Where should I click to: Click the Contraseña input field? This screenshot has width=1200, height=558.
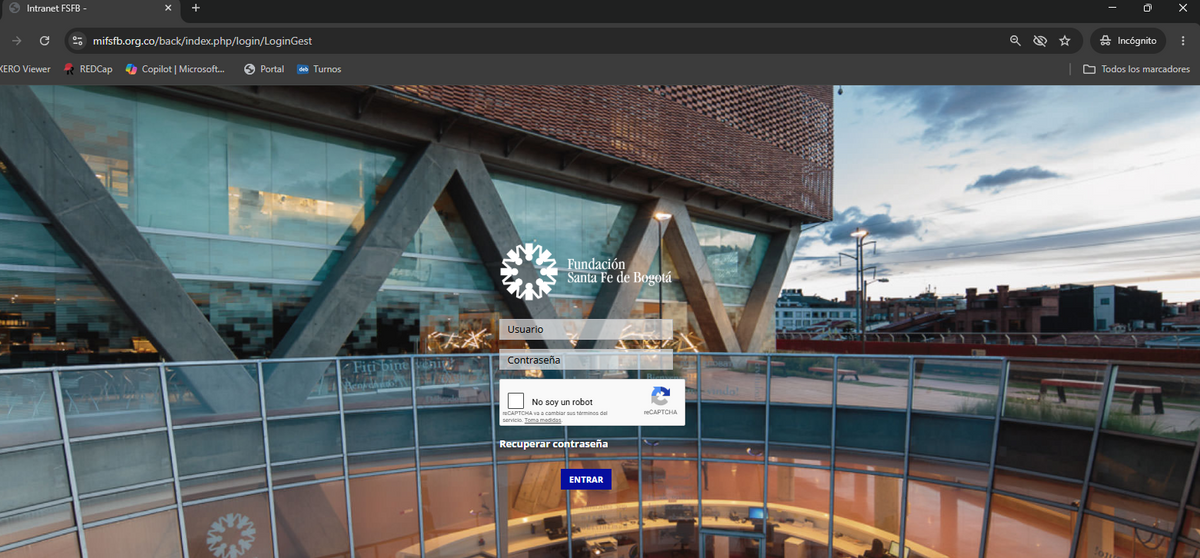click(x=586, y=360)
